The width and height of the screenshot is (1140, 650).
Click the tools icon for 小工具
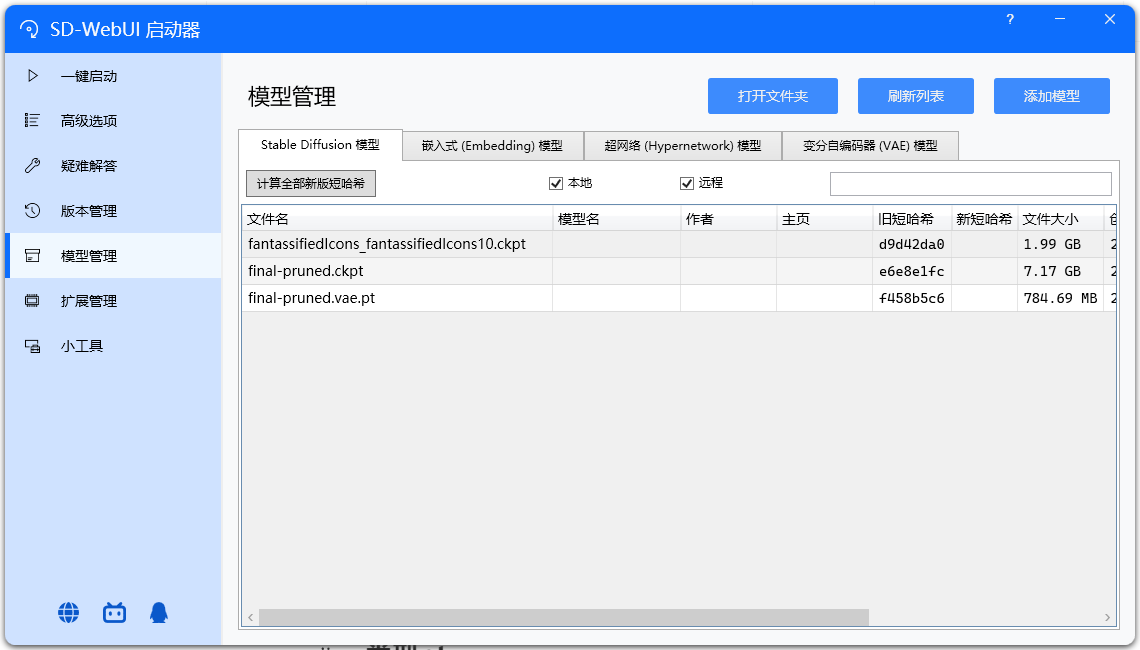[x=33, y=346]
